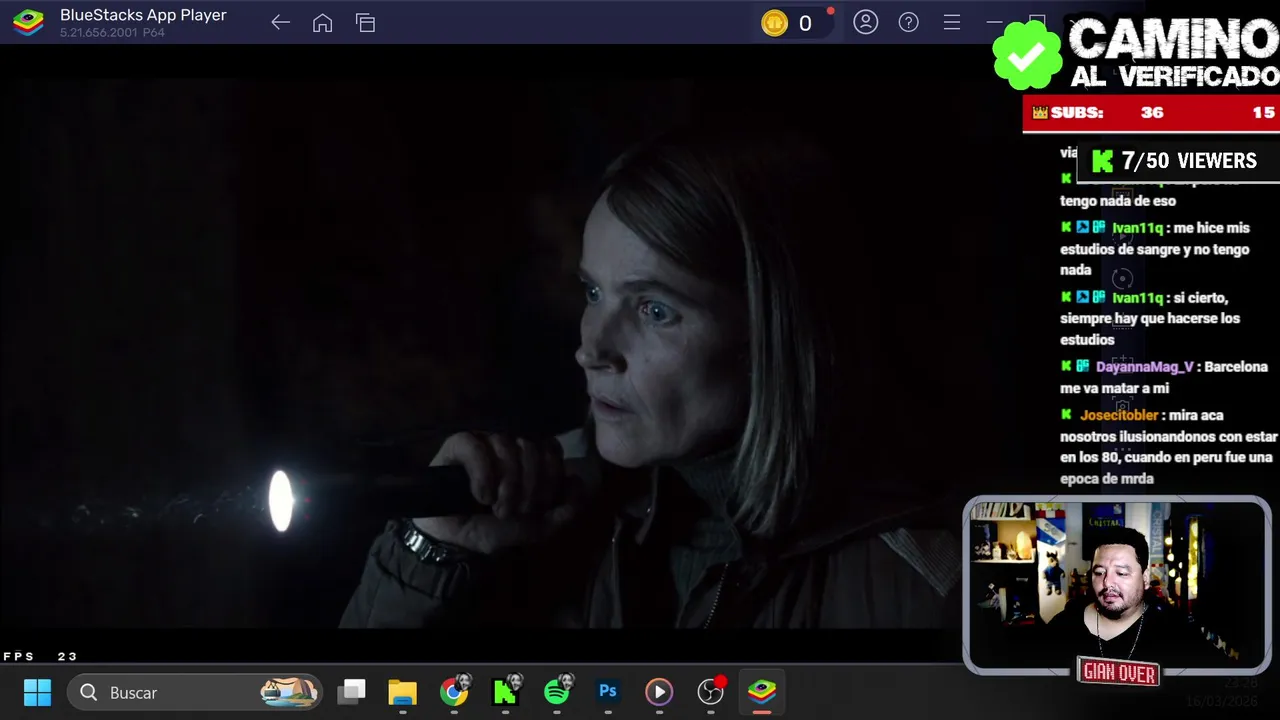
Task: Click the gold coin points icon
Action: click(774, 23)
